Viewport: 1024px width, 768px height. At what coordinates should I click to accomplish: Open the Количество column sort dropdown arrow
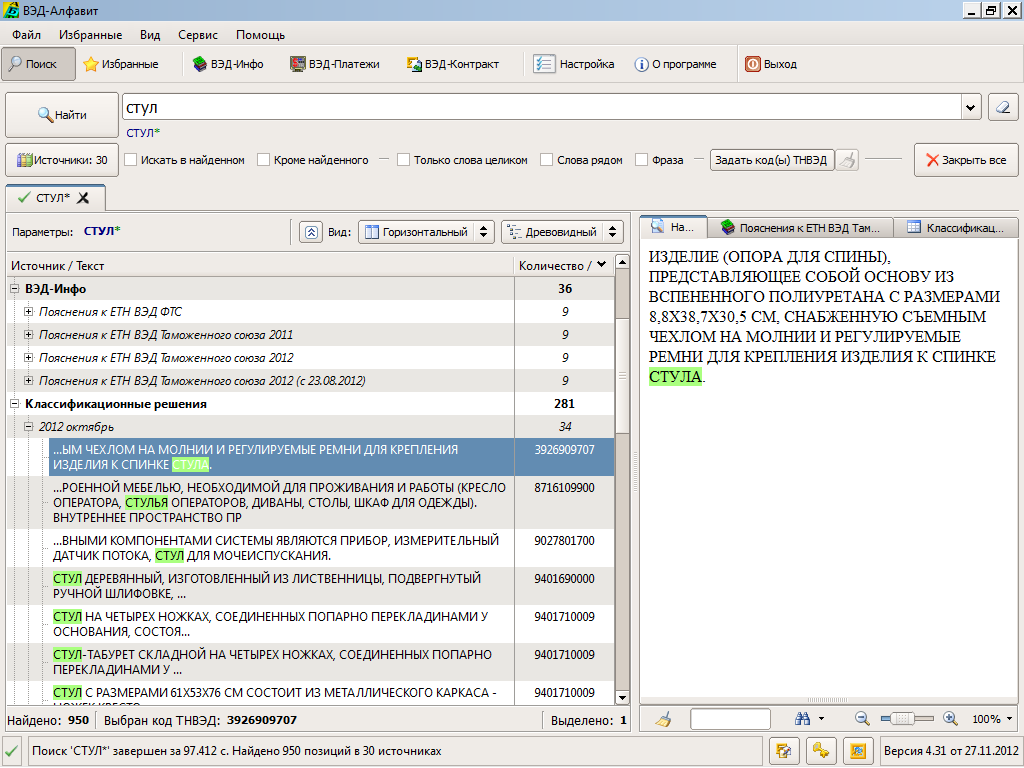click(601, 264)
